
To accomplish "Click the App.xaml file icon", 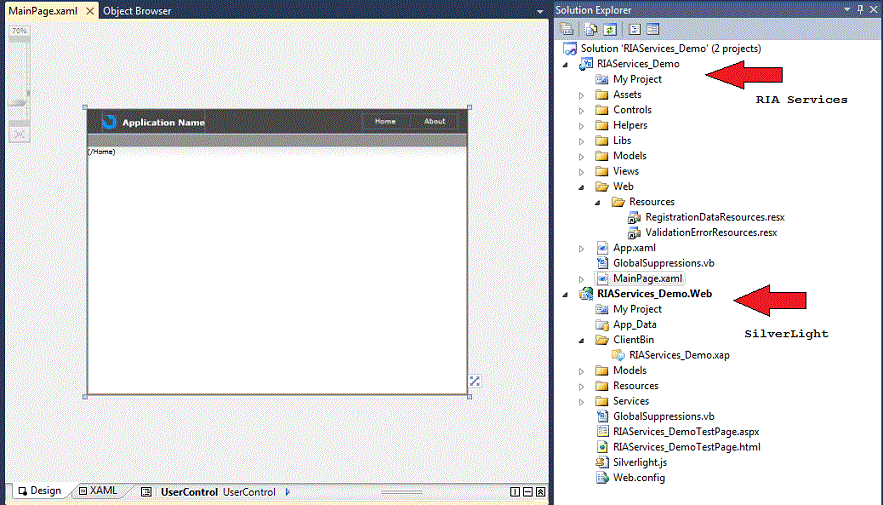I will tap(602, 248).
